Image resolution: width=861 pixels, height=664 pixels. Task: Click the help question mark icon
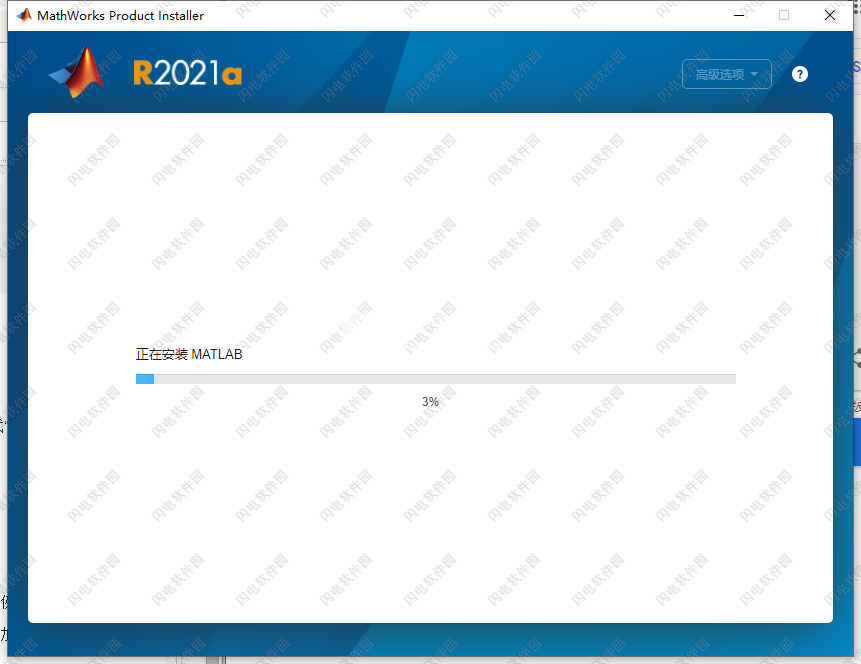click(800, 74)
